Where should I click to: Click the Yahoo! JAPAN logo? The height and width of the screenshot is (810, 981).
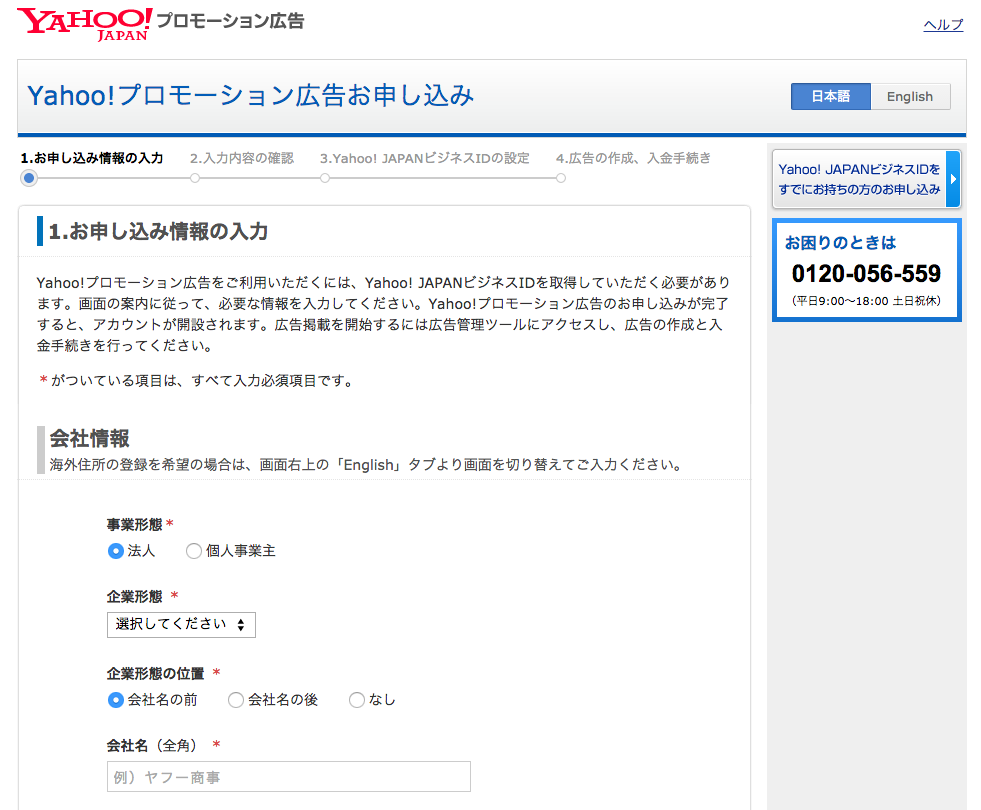coord(84,24)
